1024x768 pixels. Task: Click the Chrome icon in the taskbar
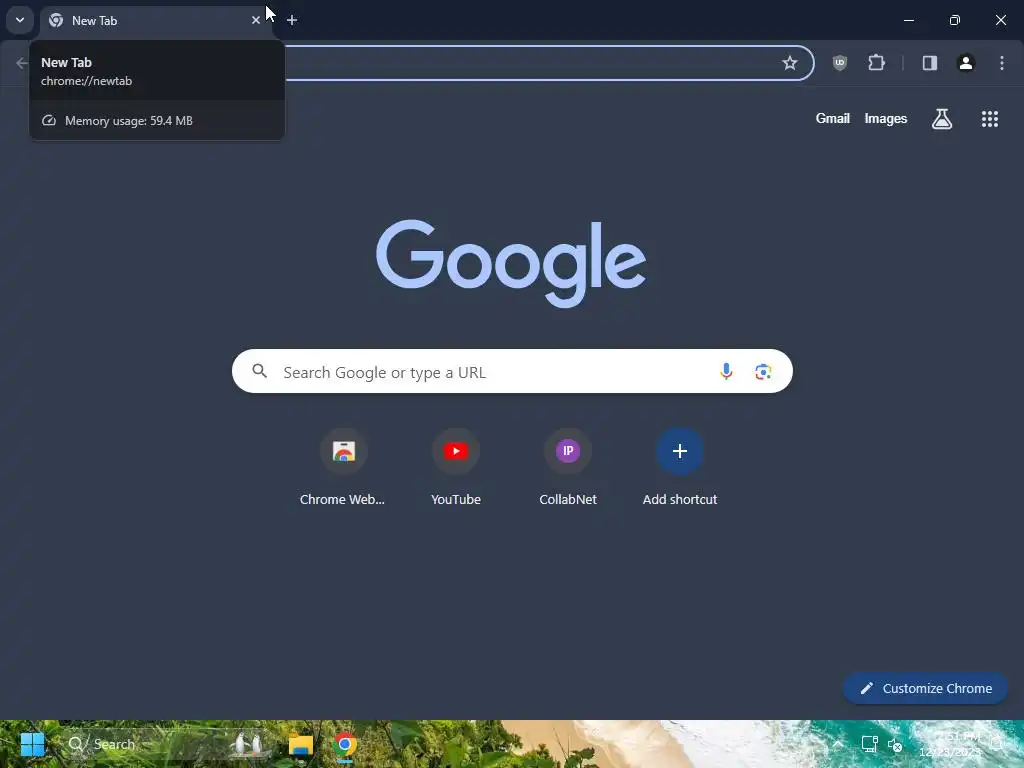pyautogui.click(x=345, y=744)
